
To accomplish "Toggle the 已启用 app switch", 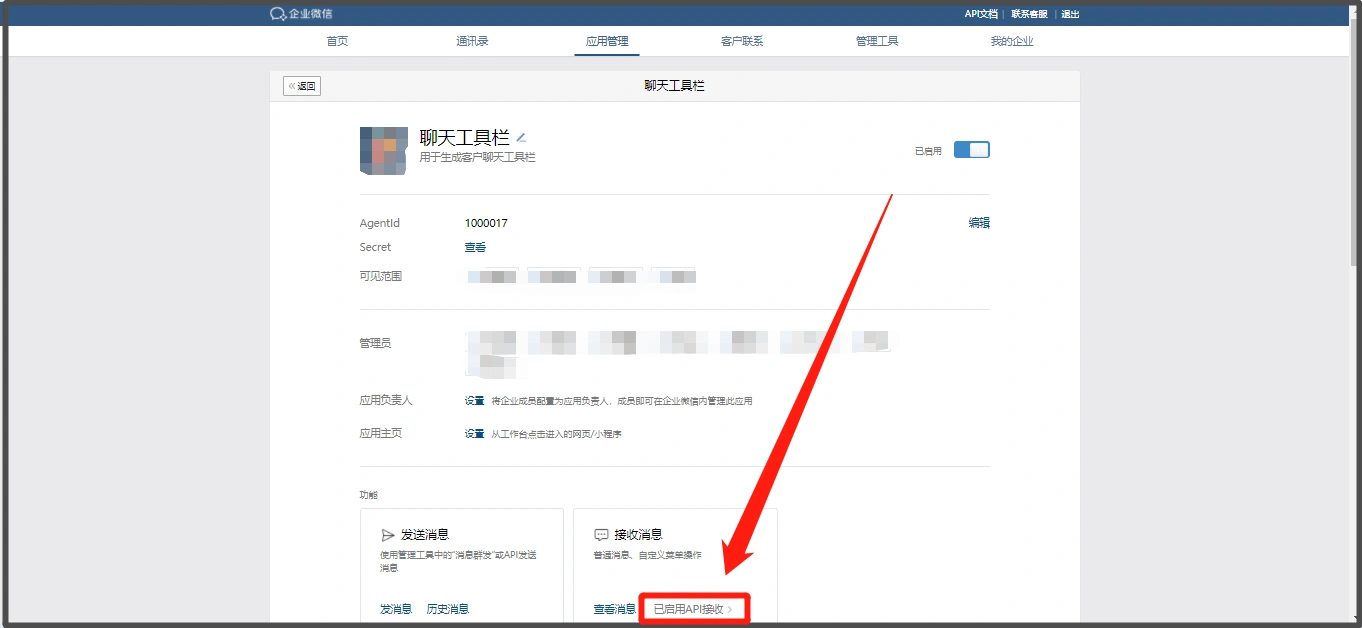I will 971,150.
